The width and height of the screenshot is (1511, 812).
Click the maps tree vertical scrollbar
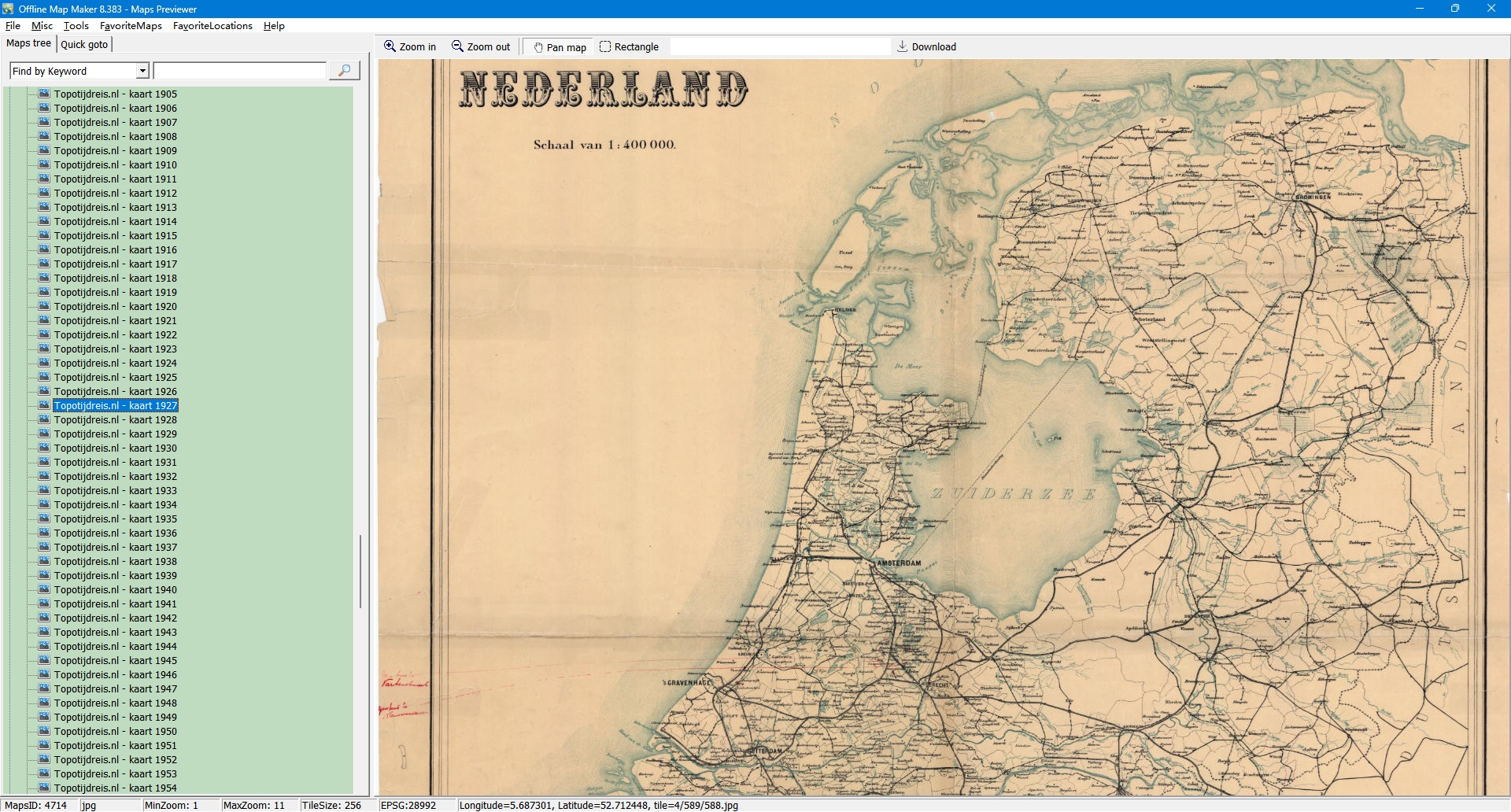pyautogui.click(x=360, y=570)
